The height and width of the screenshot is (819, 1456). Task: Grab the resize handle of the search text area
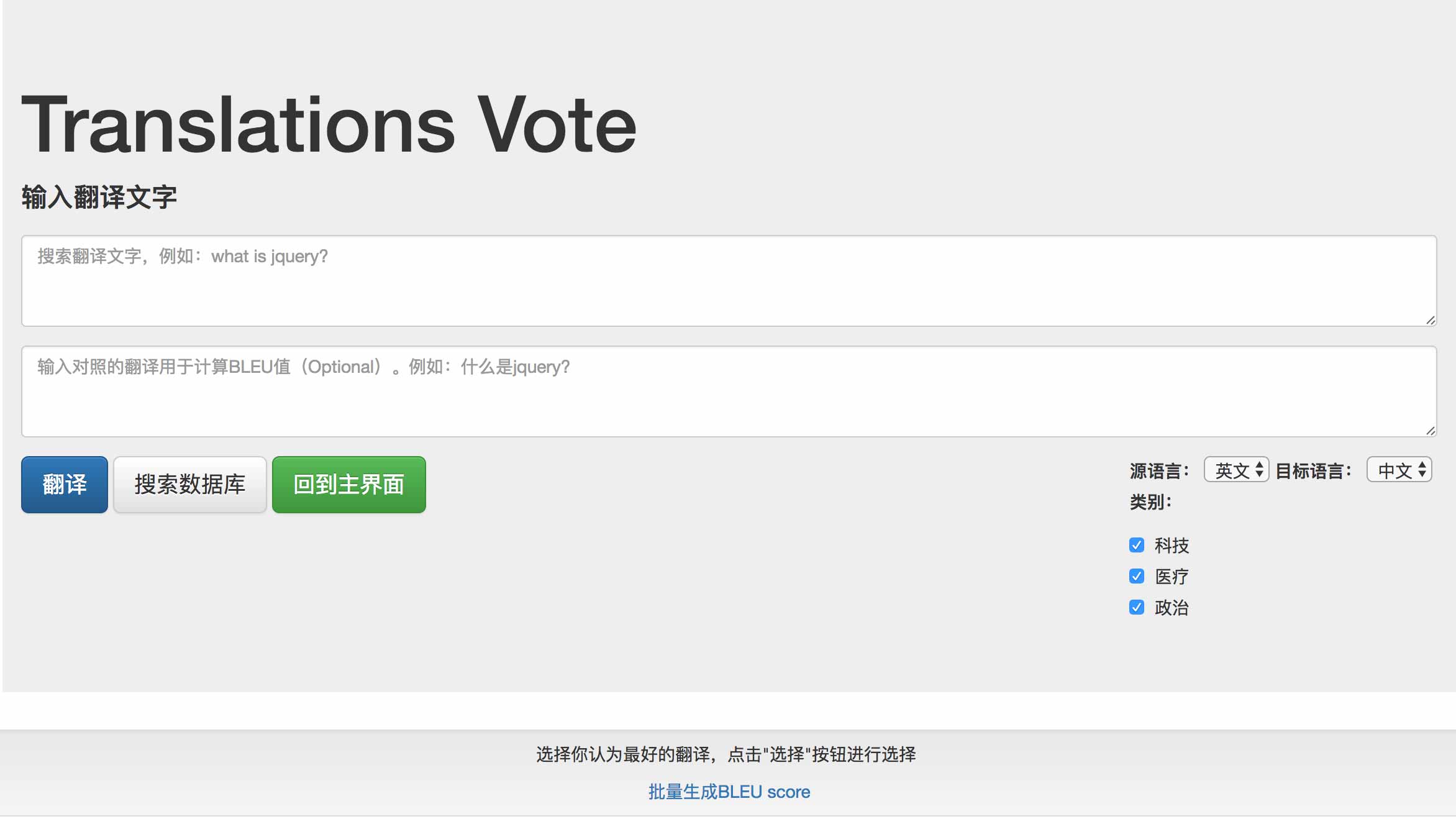click(1431, 320)
